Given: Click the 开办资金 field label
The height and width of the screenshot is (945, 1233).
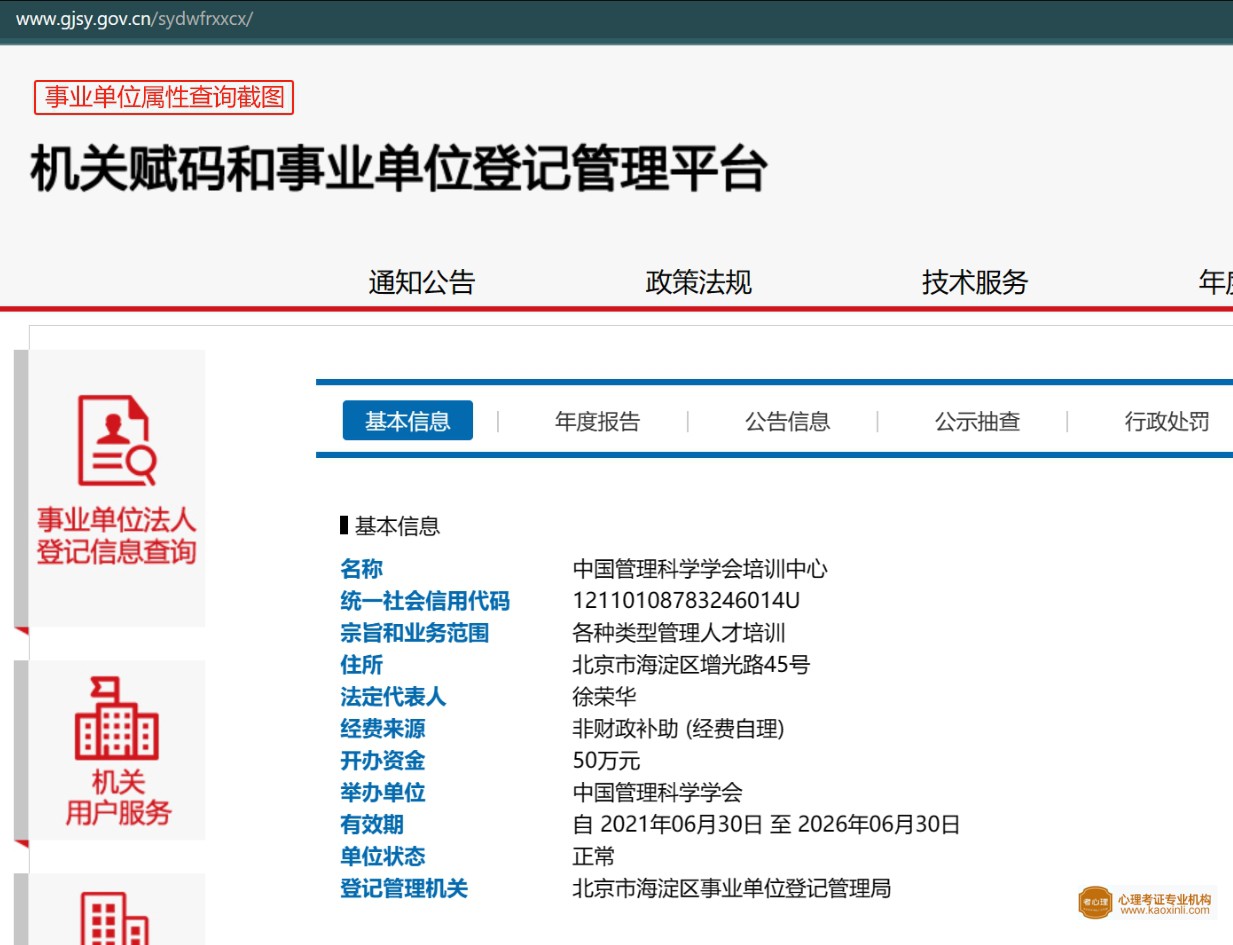Looking at the screenshot, I should pyautogui.click(x=382, y=762).
